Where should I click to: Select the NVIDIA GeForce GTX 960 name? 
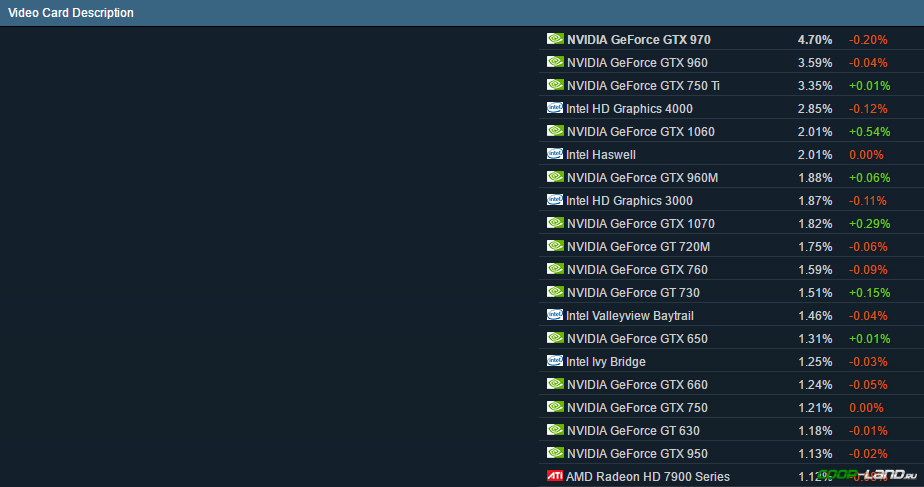637,63
